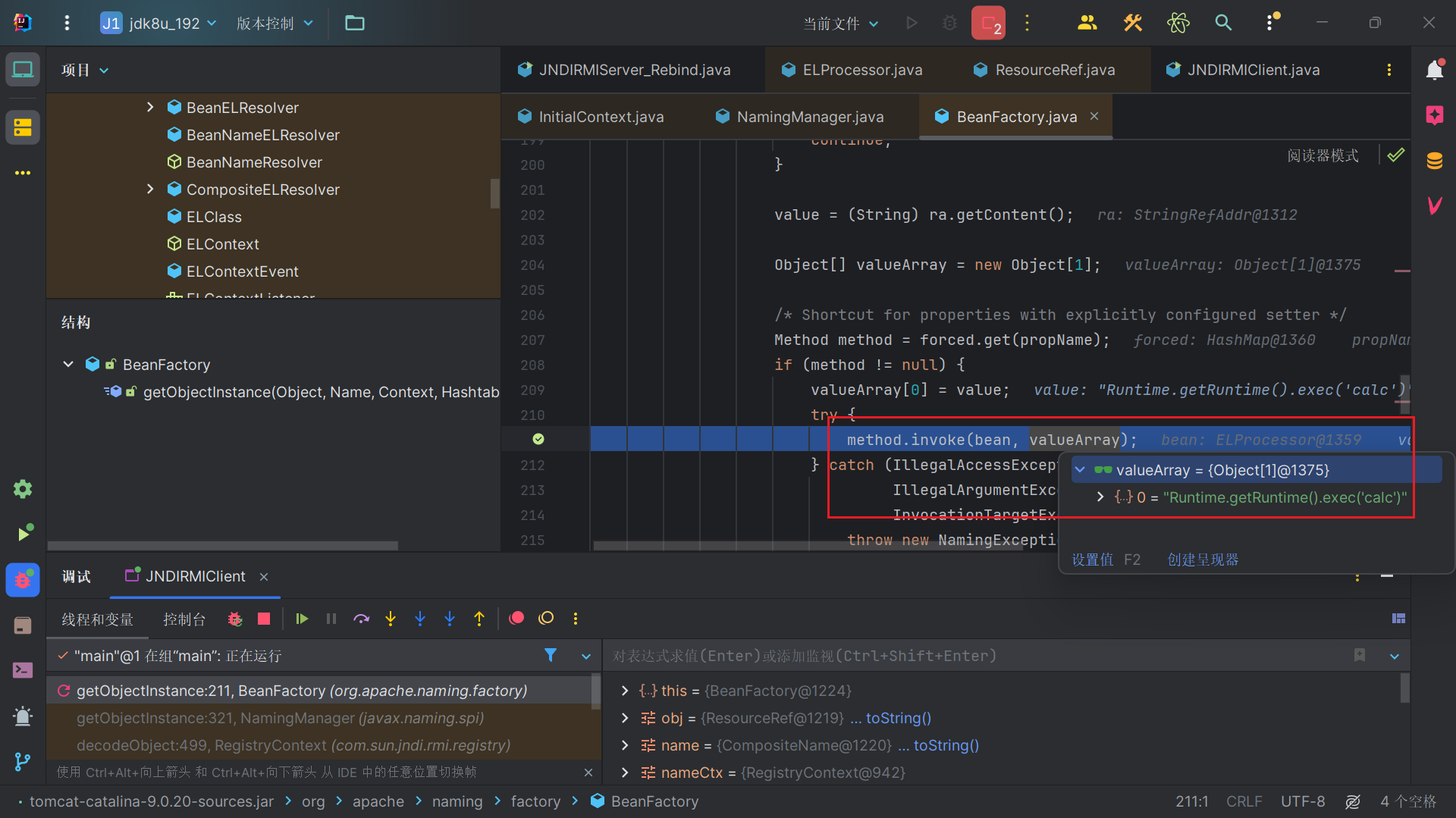This screenshot has width=1456, height=818.
Task: Click Resume Program in debug toolbar
Action: click(302, 619)
